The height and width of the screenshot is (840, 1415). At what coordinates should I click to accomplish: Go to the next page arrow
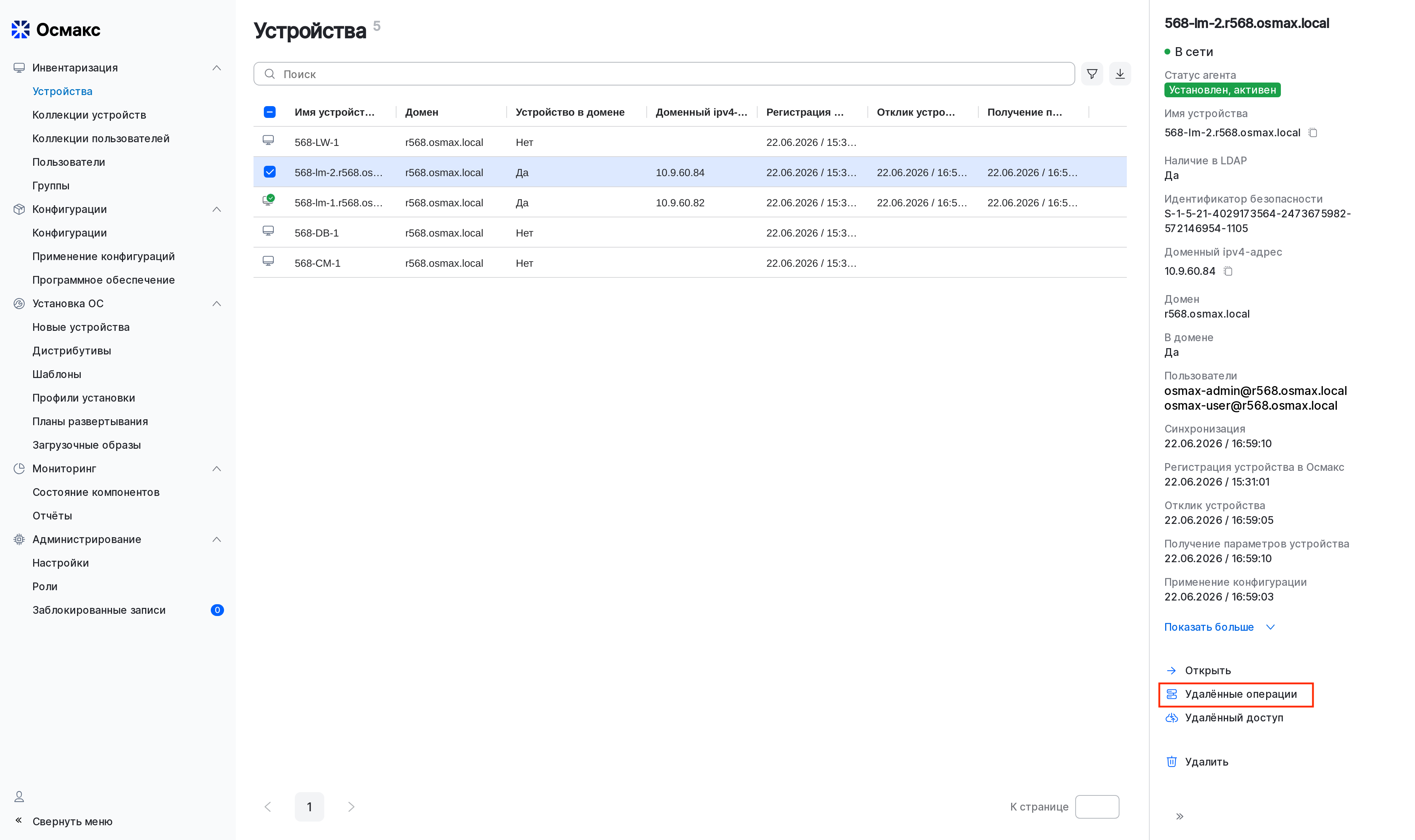351,806
